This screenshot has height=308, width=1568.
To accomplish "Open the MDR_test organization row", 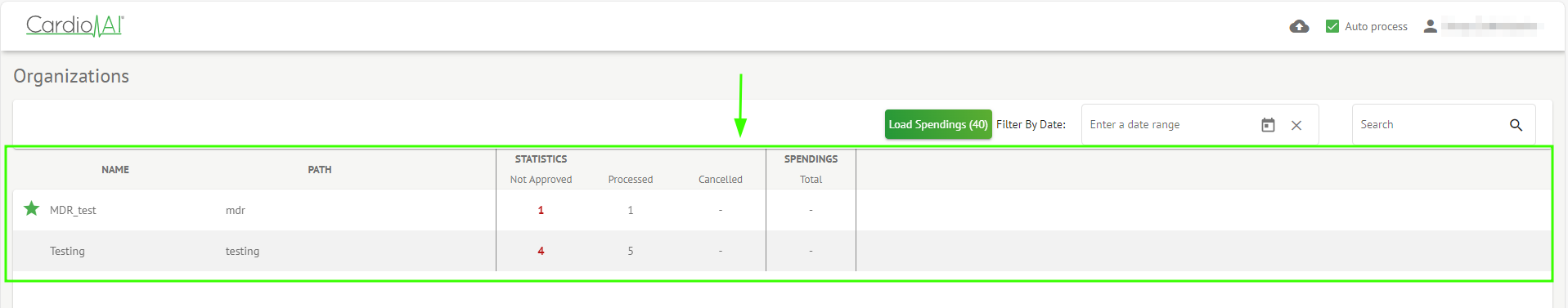I will tap(782, 210).
